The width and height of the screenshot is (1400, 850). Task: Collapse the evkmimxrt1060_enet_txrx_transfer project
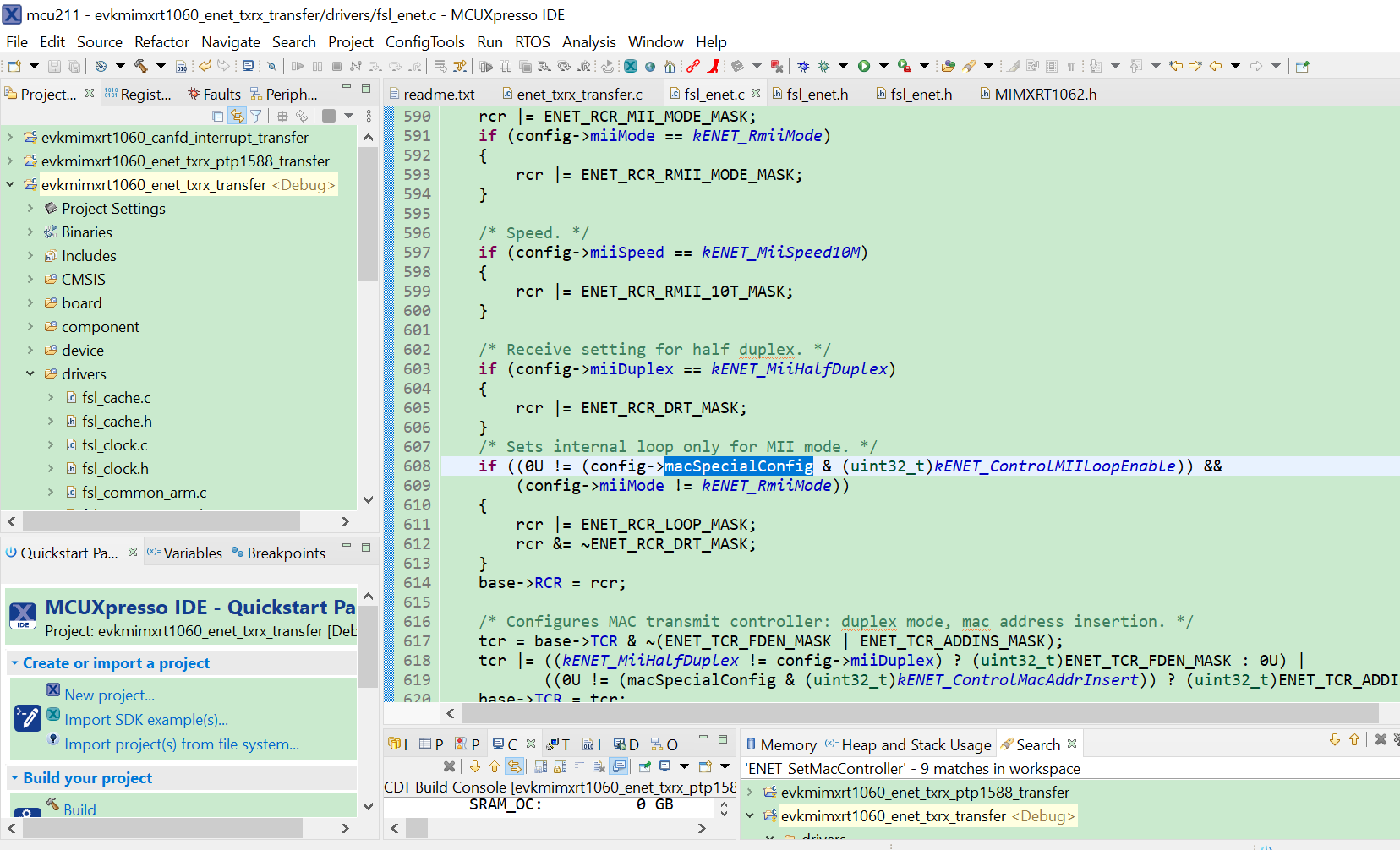pyautogui.click(x=10, y=184)
